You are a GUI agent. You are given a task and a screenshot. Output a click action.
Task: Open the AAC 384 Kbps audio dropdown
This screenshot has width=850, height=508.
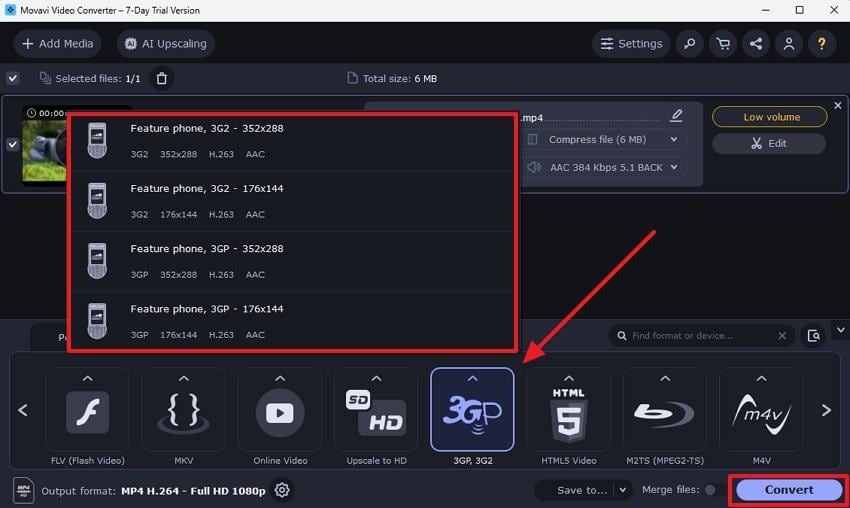[x=604, y=168]
